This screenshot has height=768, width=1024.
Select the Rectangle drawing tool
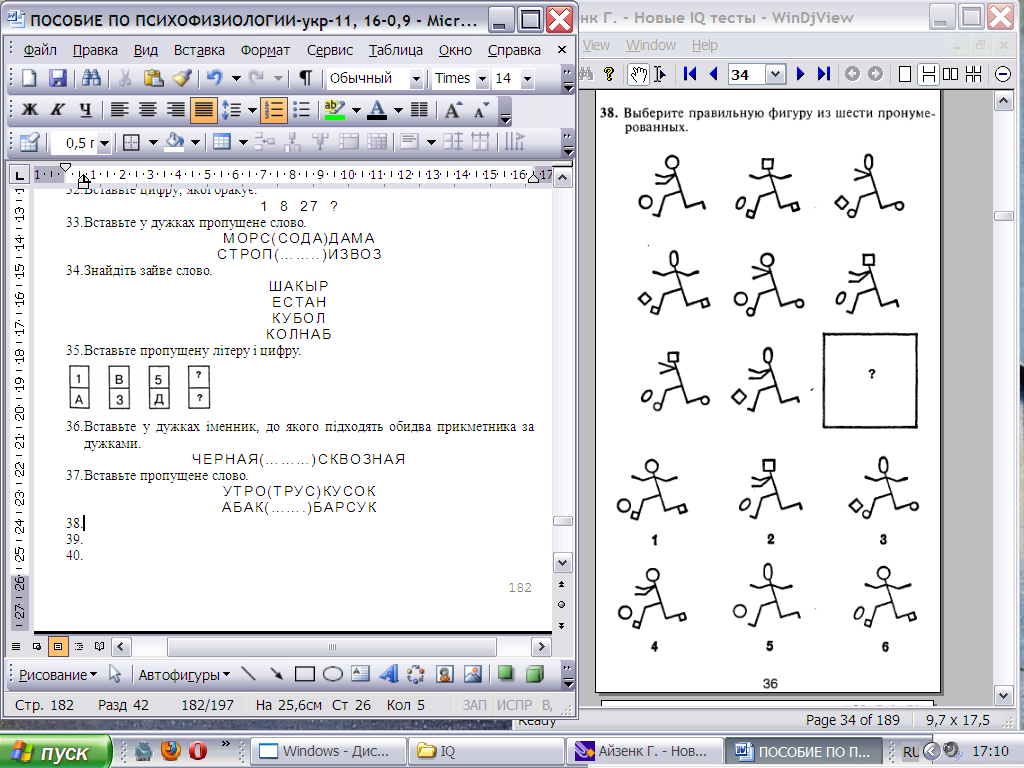304,674
